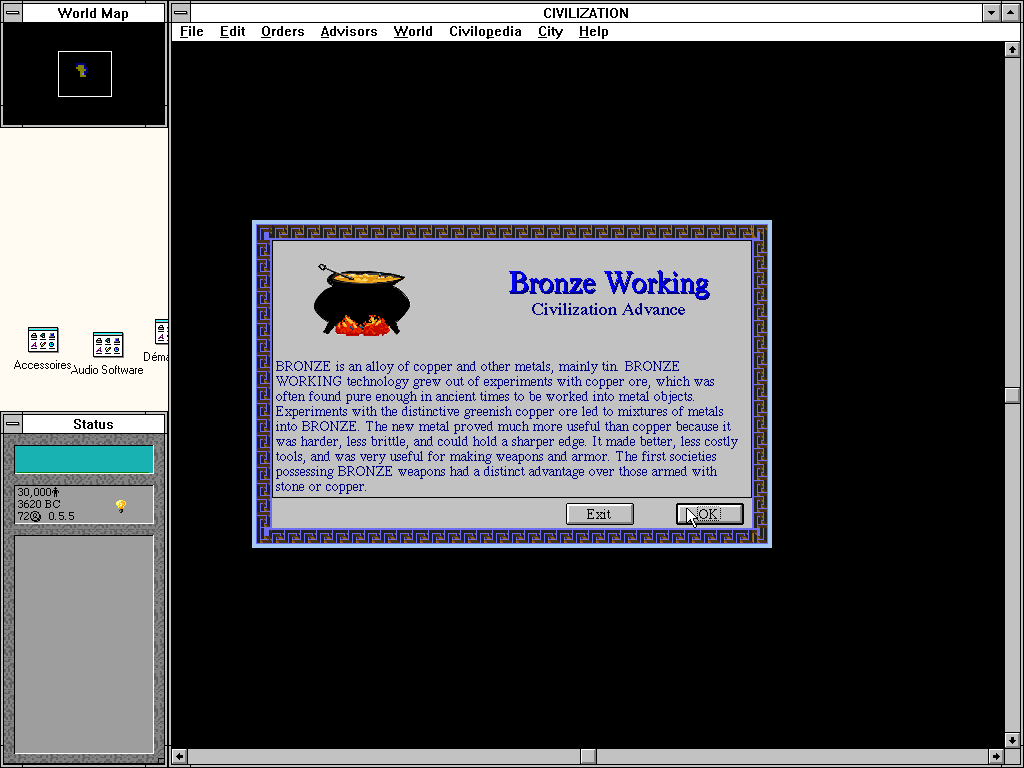The height and width of the screenshot is (768, 1024).
Task: Minimize the CIVILIZATION window
Action: pyautogui.click(x=991, y=12)
